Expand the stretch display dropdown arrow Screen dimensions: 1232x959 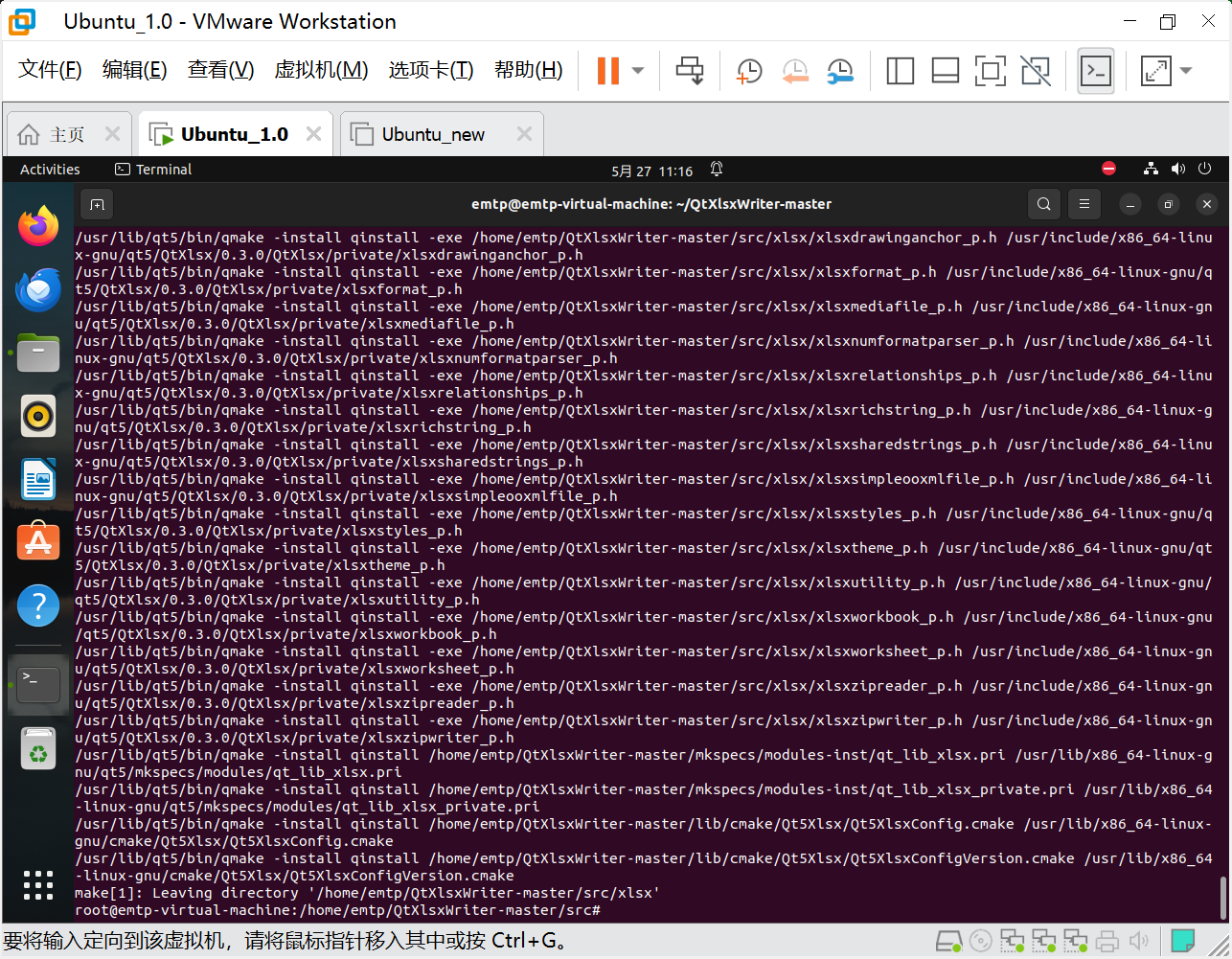pyautogui.click(x=1186, y=70)
